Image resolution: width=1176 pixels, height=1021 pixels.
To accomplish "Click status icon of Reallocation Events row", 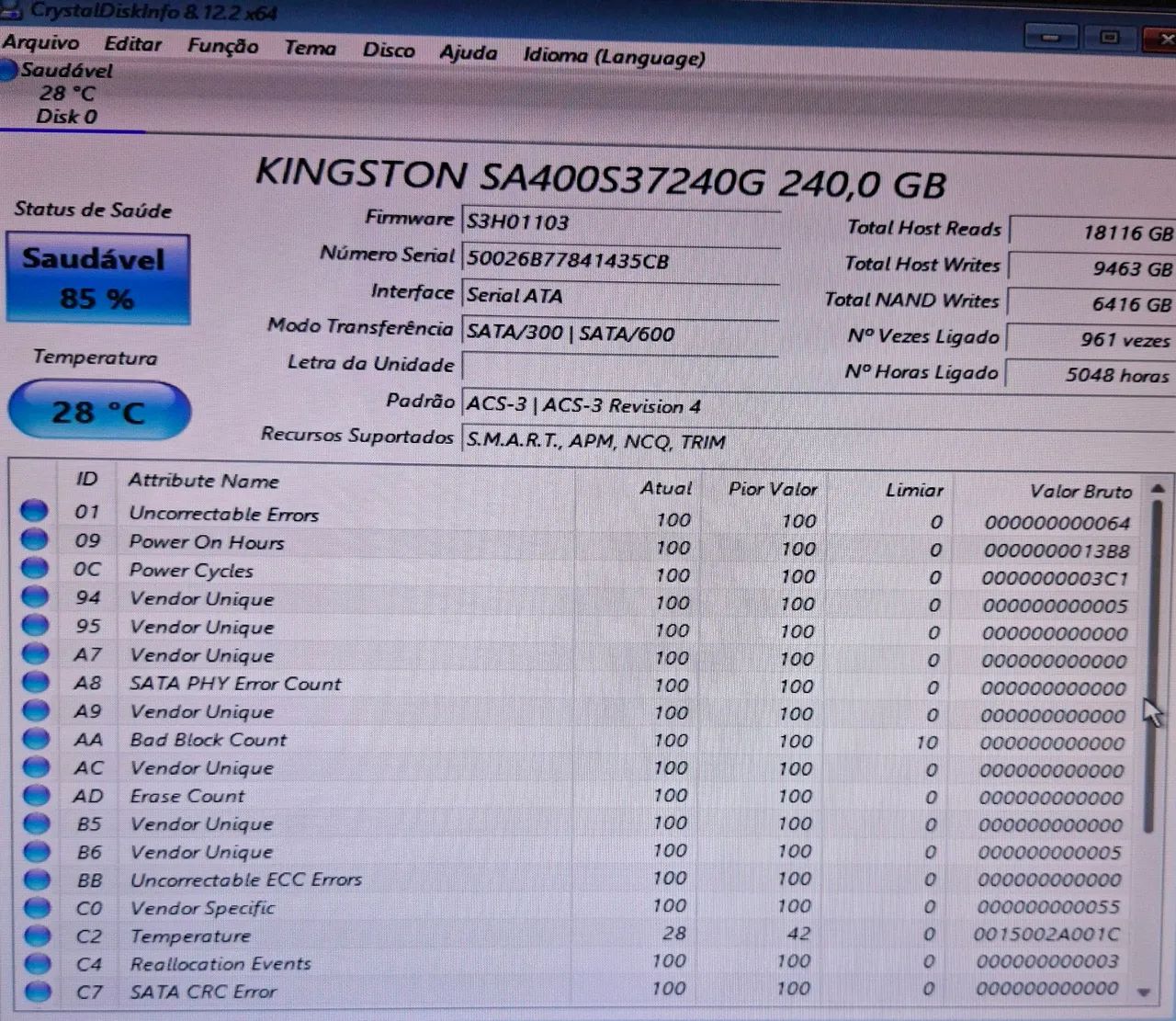I will tap(38, 963).
